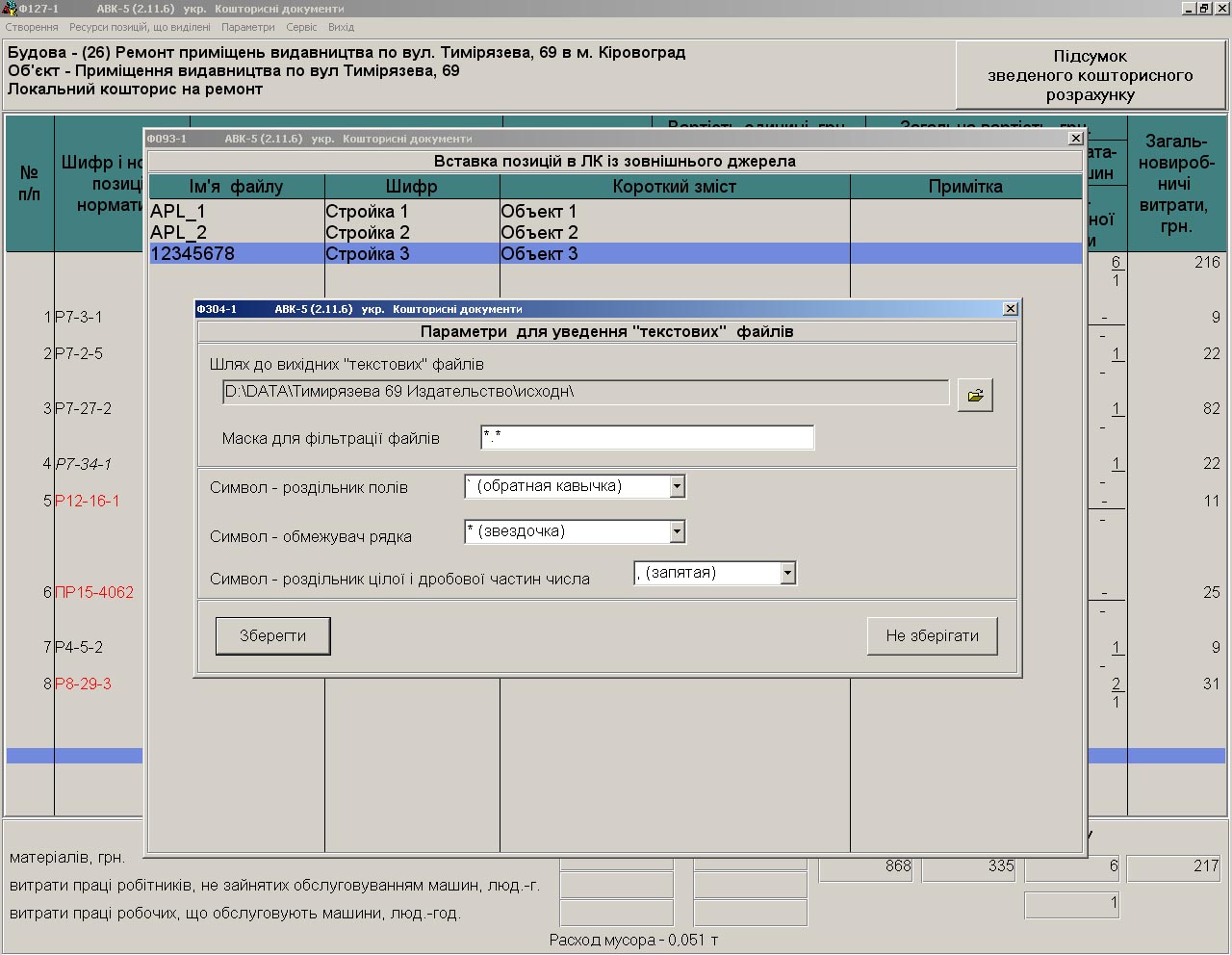Viewport: 1232px width, 955px height.
Task: Open the Параметри menu
Action: tap(248, 27)
